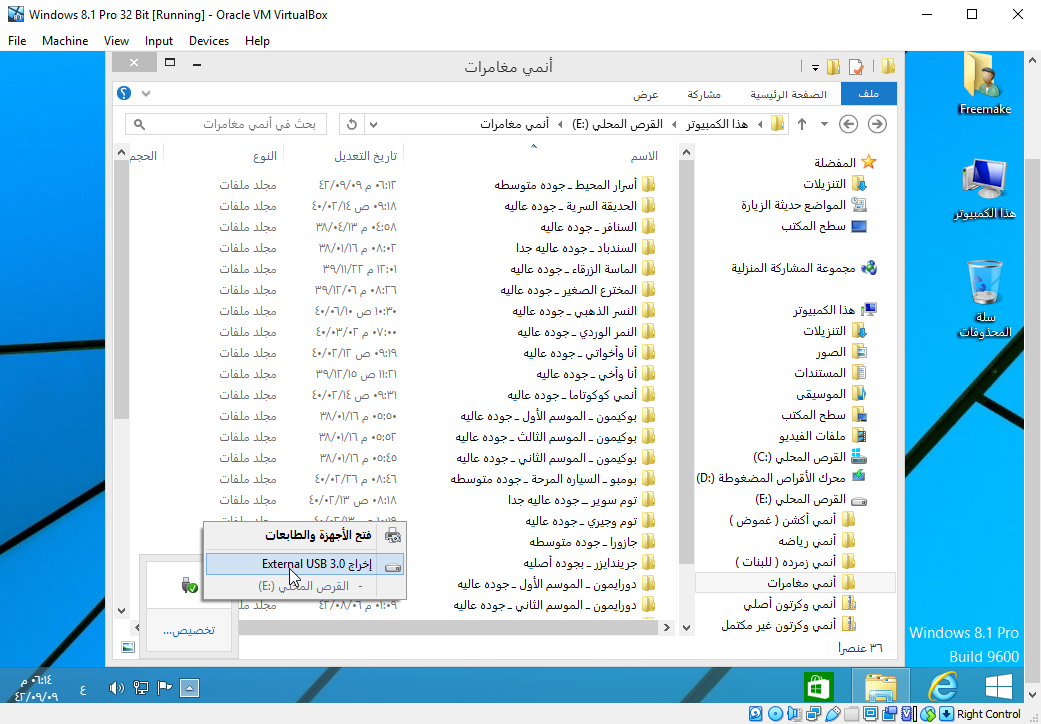Open Internet Explorer from taskbar

941,686
